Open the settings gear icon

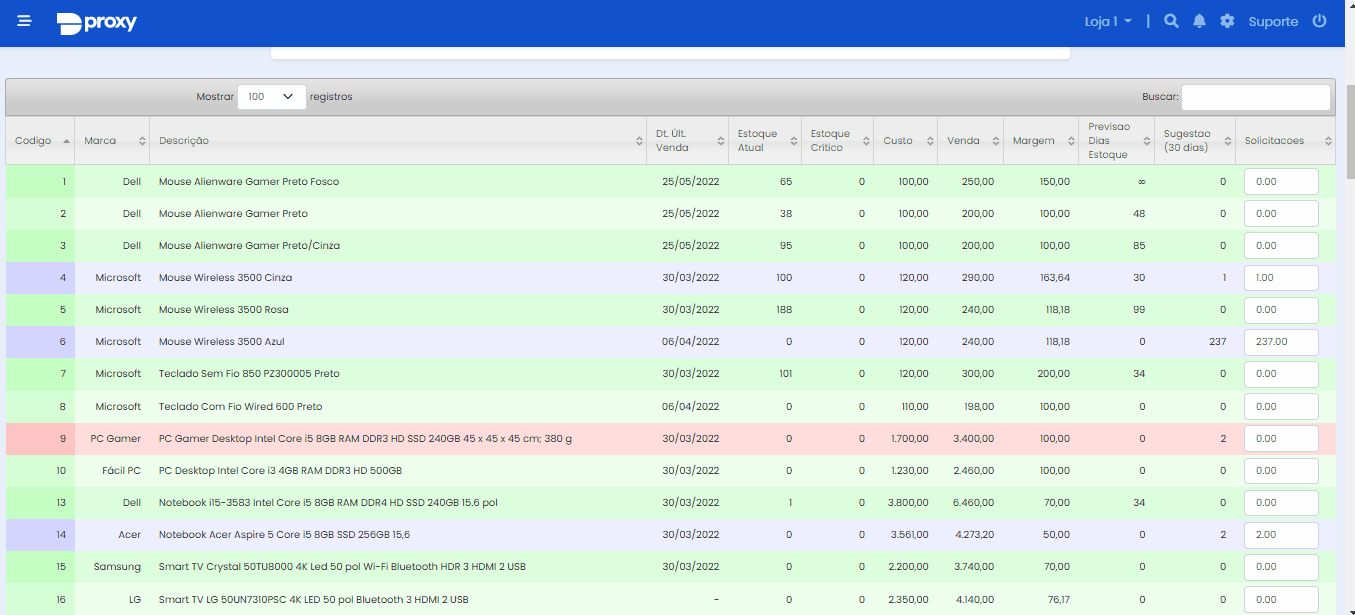[1227, 21]
